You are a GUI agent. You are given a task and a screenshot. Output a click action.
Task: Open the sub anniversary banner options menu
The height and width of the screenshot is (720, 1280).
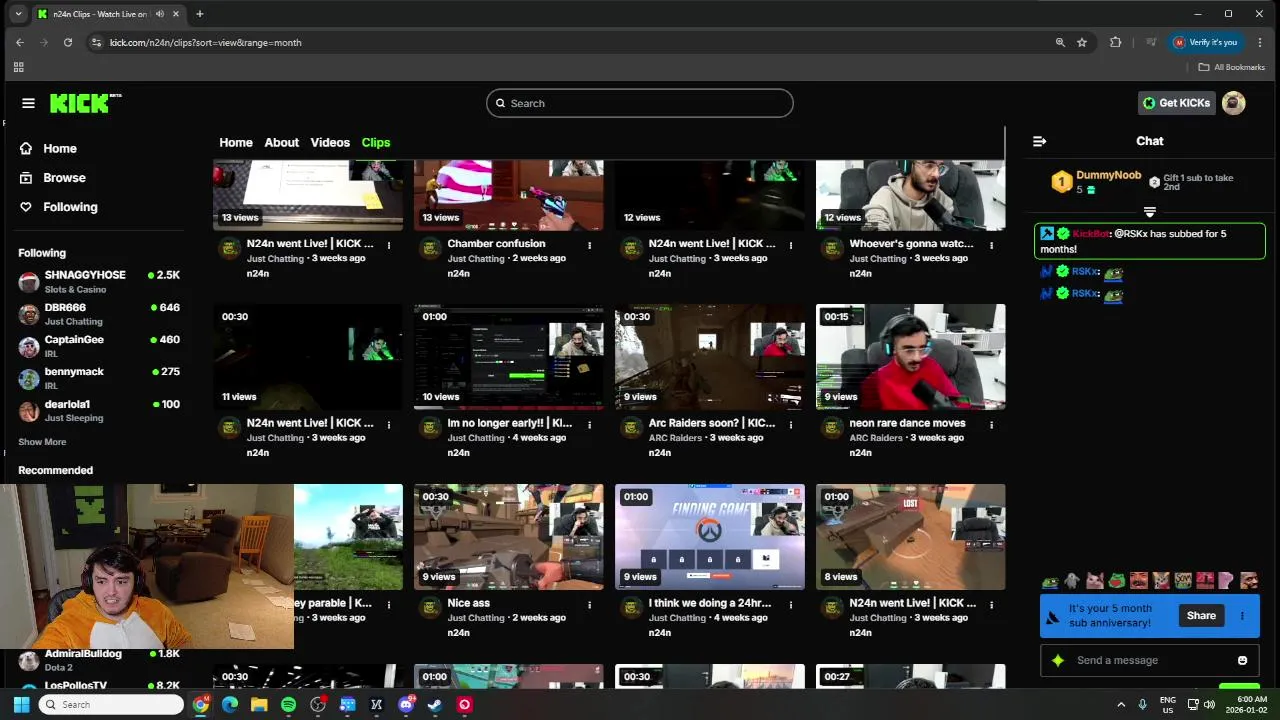[x=1242, y=616]
